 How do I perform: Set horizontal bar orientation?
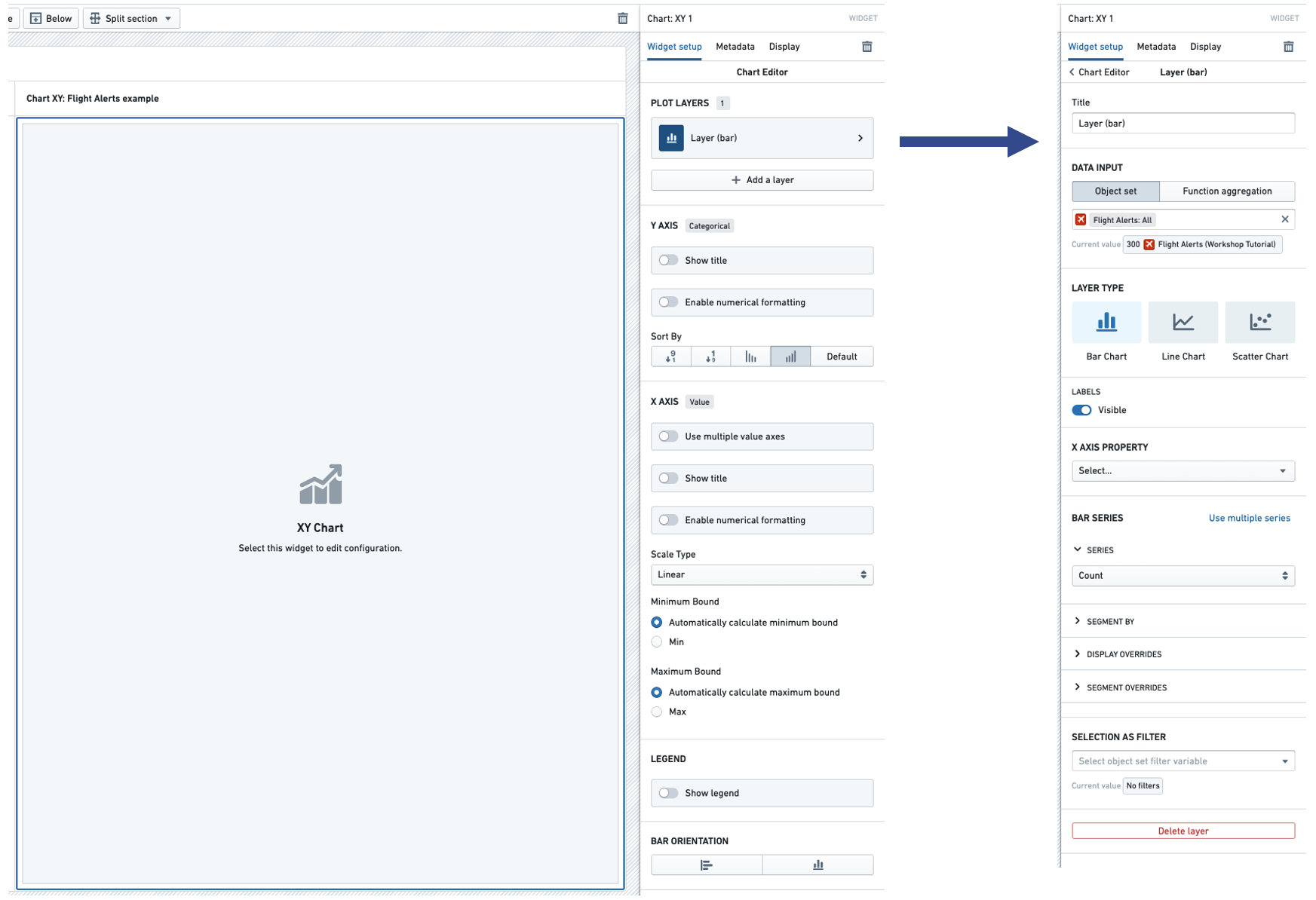click(706, 865)
